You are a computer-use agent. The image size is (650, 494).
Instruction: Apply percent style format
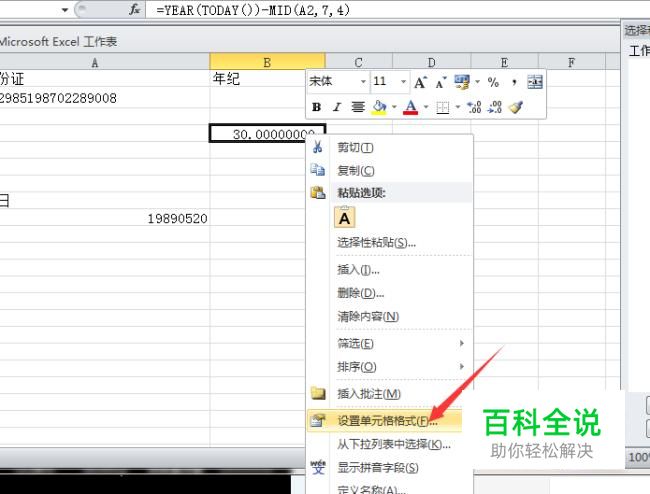coord(493,82)
